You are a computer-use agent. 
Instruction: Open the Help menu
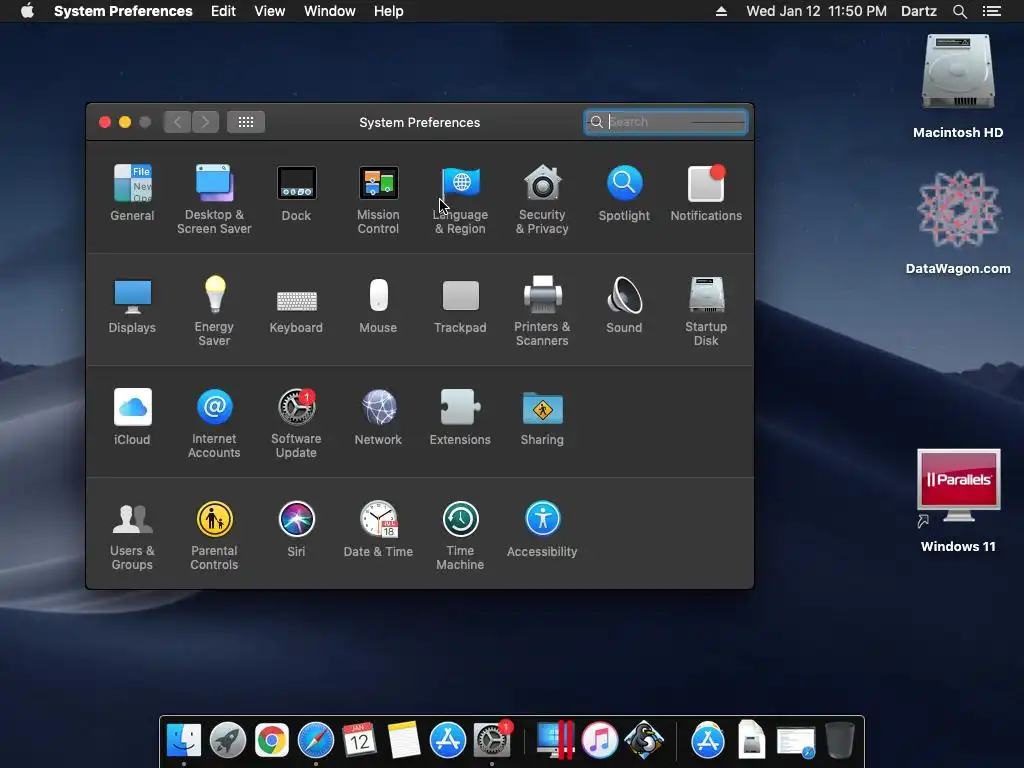pos(389,11)
